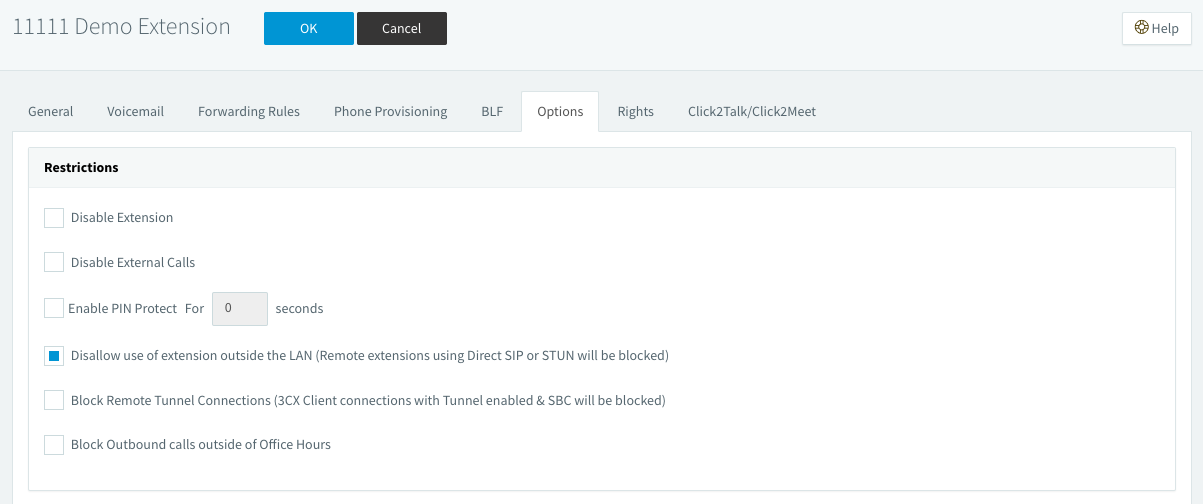Switch to the Voicemail tab
Viewport: 1203px width, 504px height.
(x=135, y=111)
